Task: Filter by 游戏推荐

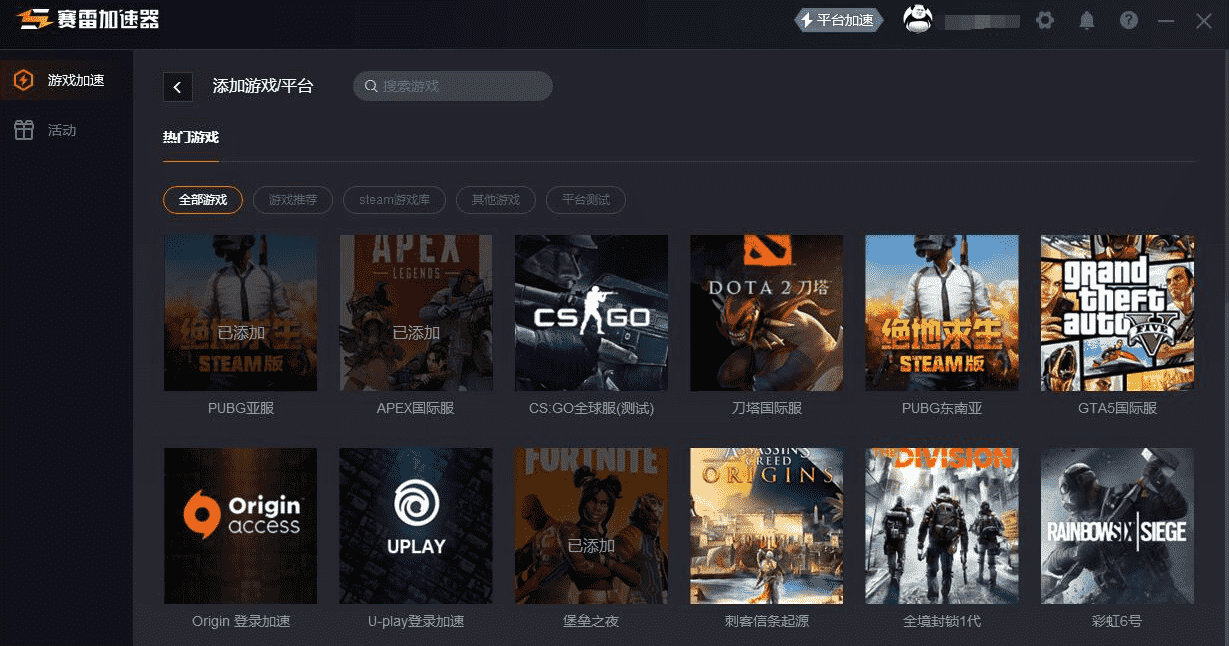Action: pyautogui.click(x=293, y=200)
